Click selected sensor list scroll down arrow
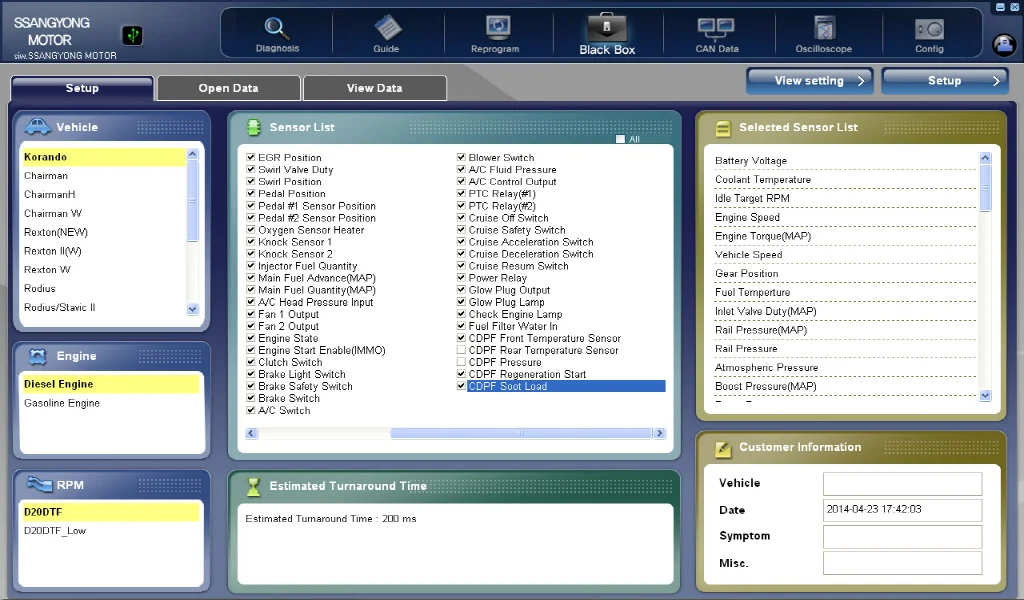 pos(985,395)
